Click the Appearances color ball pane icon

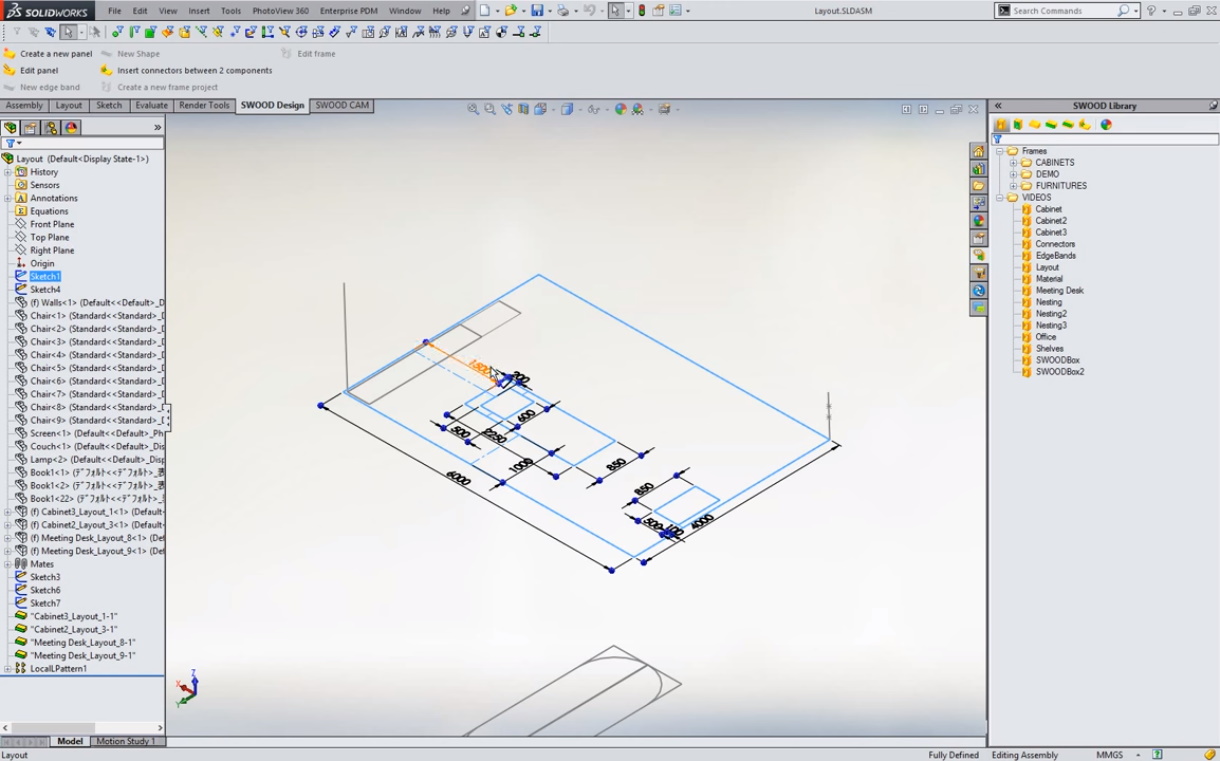(x=979, y=221)
